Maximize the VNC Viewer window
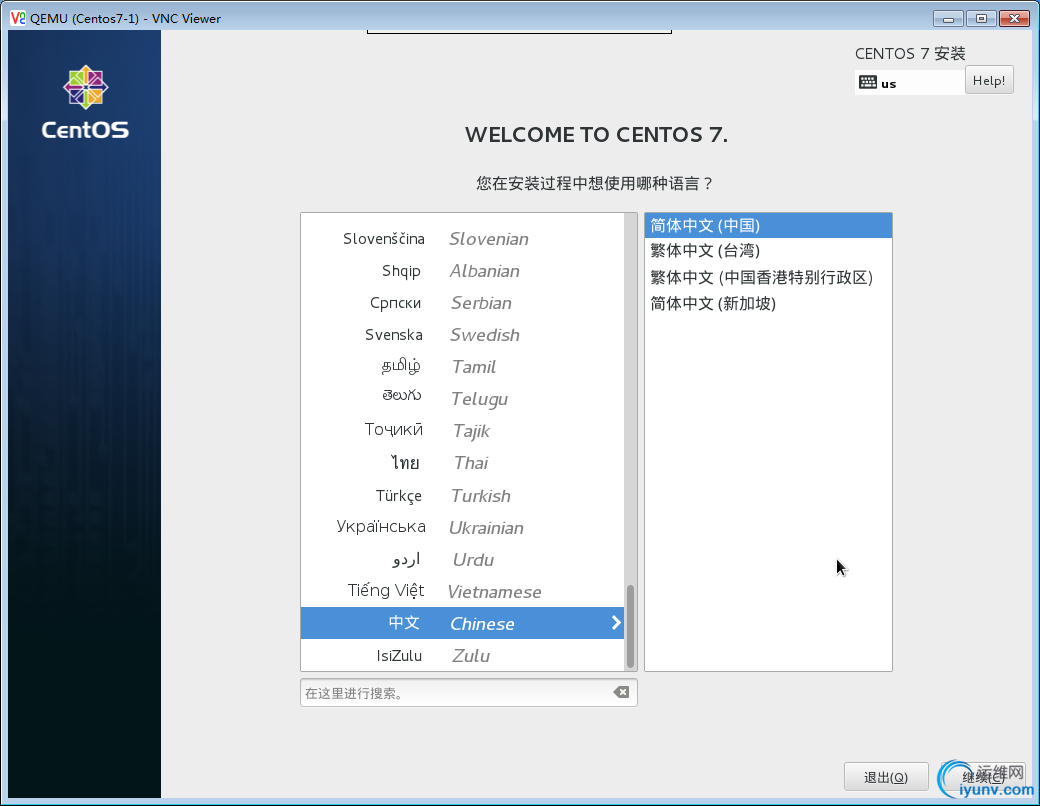Image resolution: width=1040 pixels, height=806 pixels. coord(981,19)
